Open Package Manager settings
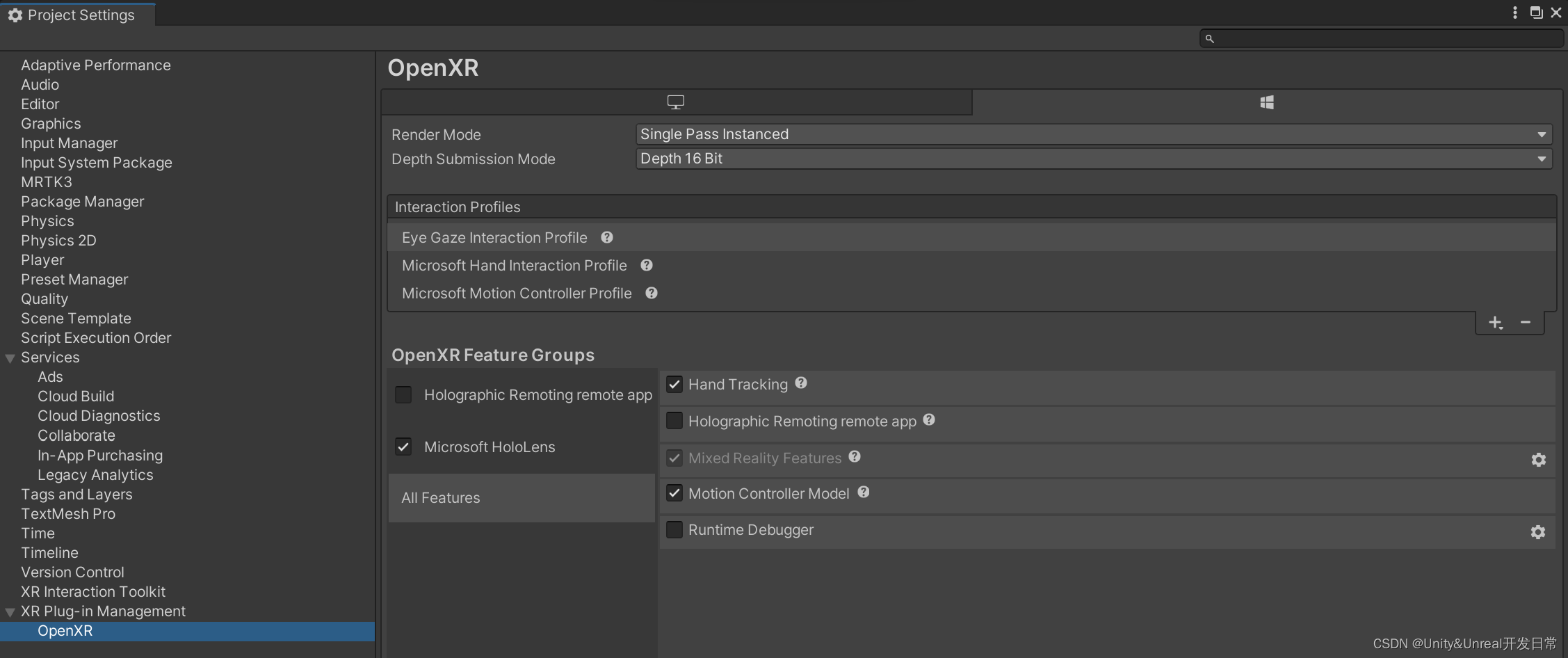1568x658 pixels. [x=83, y=201]
